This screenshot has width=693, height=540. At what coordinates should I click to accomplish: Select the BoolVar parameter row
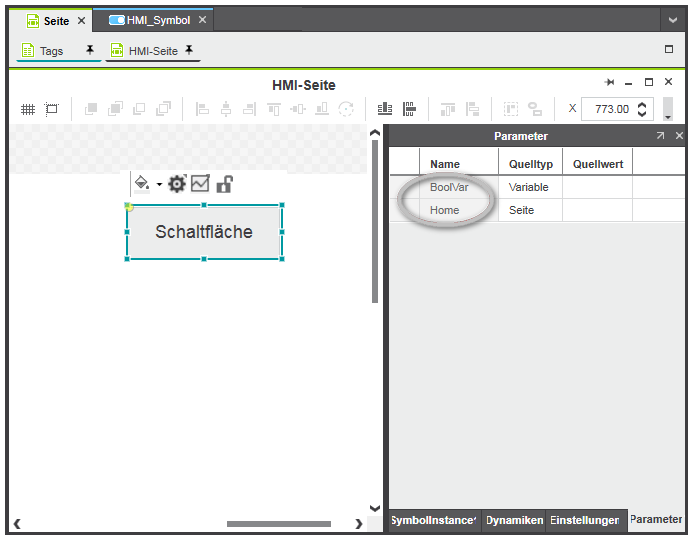point(449,187)
